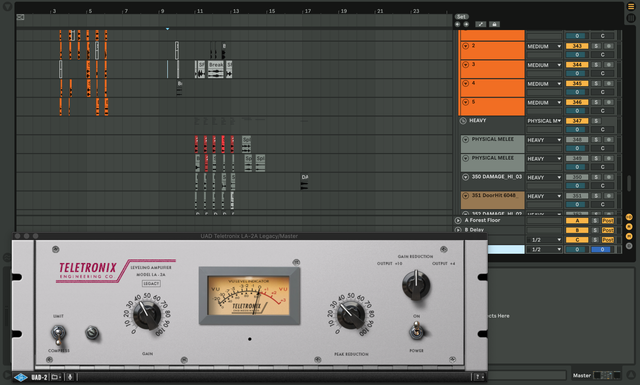Screen dimensions: 640x385
Task: Flip the LA-2A Power On switch
Action: 416,331
